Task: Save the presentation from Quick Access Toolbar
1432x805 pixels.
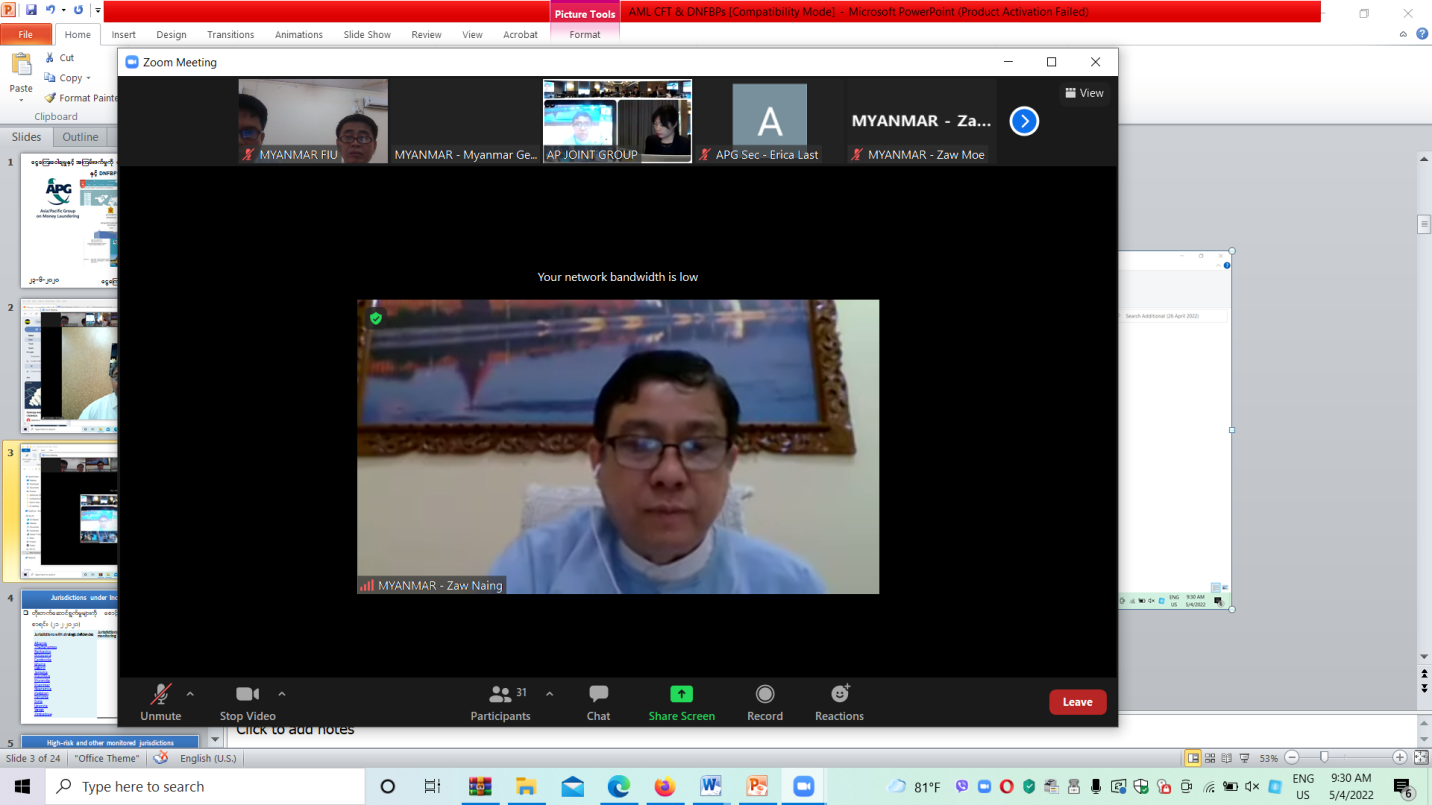Action: point(31,10)
